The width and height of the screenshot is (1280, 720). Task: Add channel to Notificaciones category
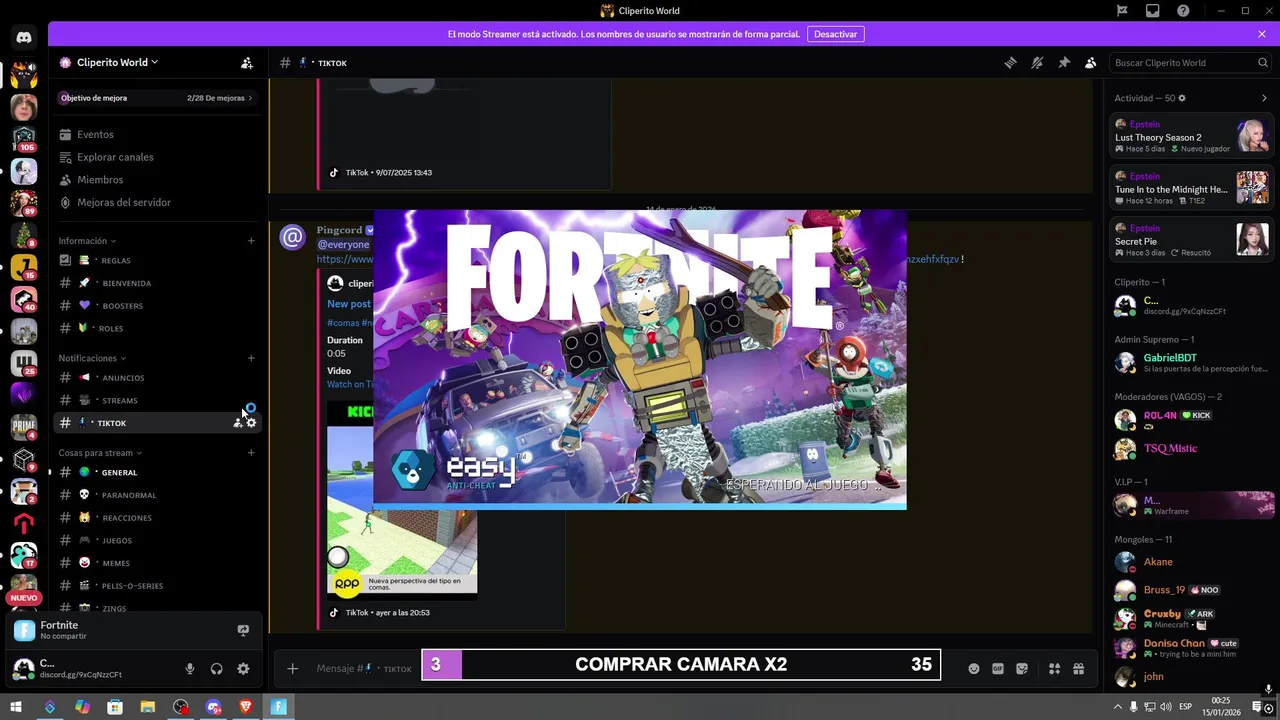tap(251, 358)
